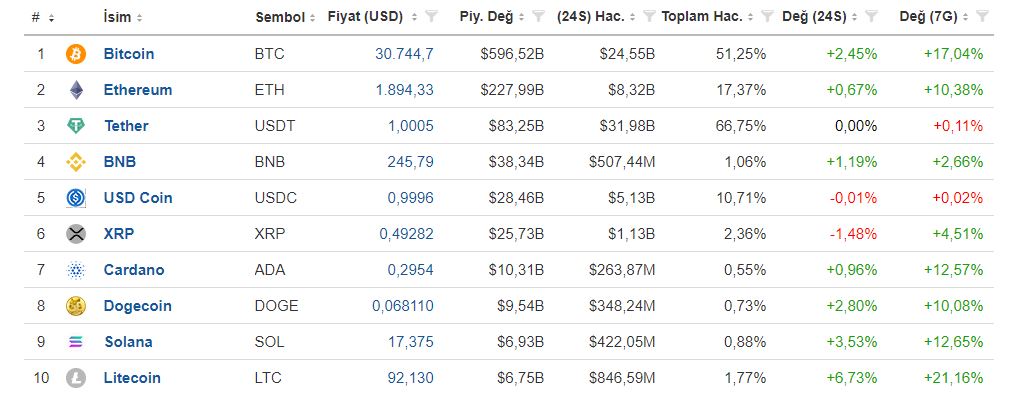Viewport: 1017px width, 412px height.
Task: Click the Dogecoin logo icon
Action: coord(76,306)
